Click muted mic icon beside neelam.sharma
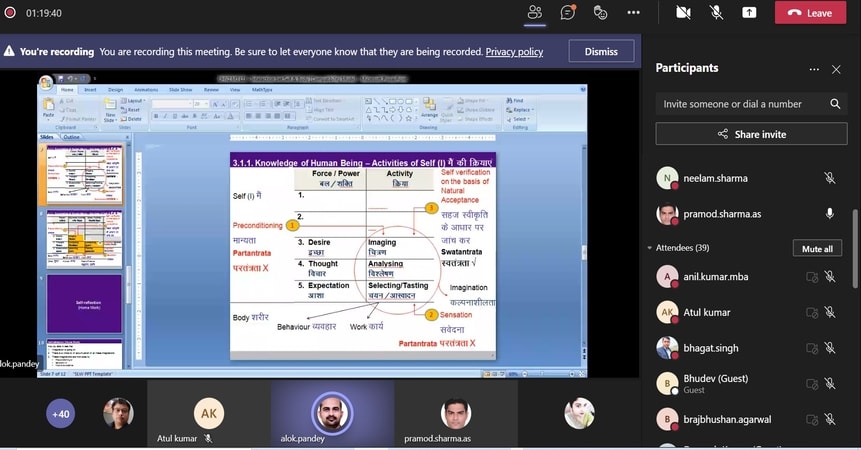Image resolution: width=861 pixels, height=450 pixels. [x=829, y=178]
